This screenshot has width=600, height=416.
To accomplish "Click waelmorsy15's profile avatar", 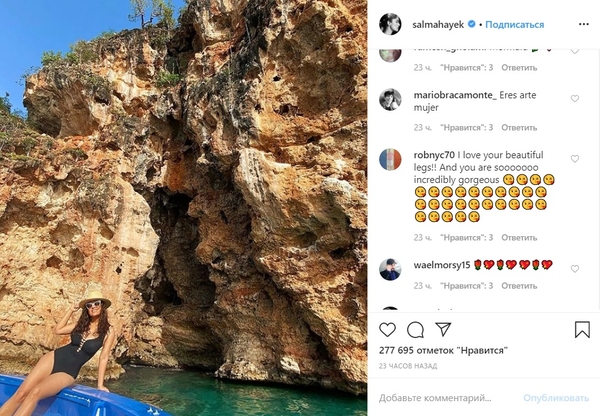I will coord(390,269).
